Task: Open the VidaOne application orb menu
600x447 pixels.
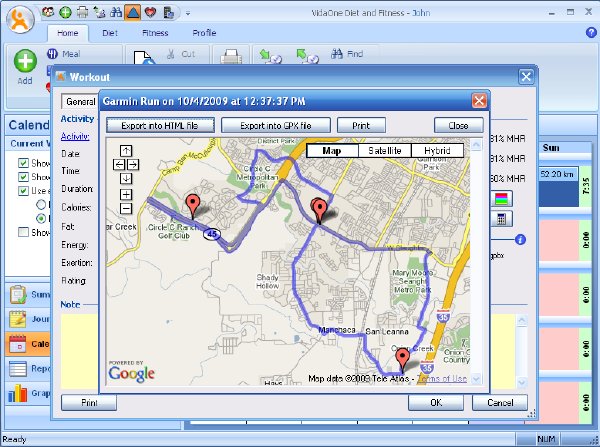Action: point(21,20)
